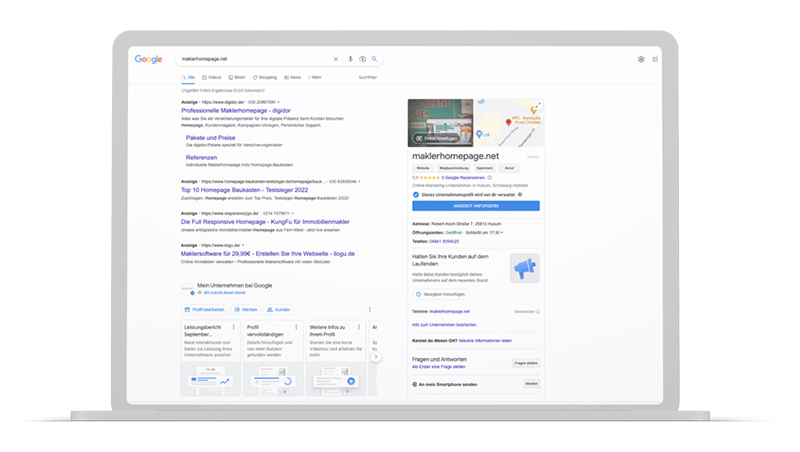
Task: Click the blue megaphone illustration
Action: (x=524, y=268)
